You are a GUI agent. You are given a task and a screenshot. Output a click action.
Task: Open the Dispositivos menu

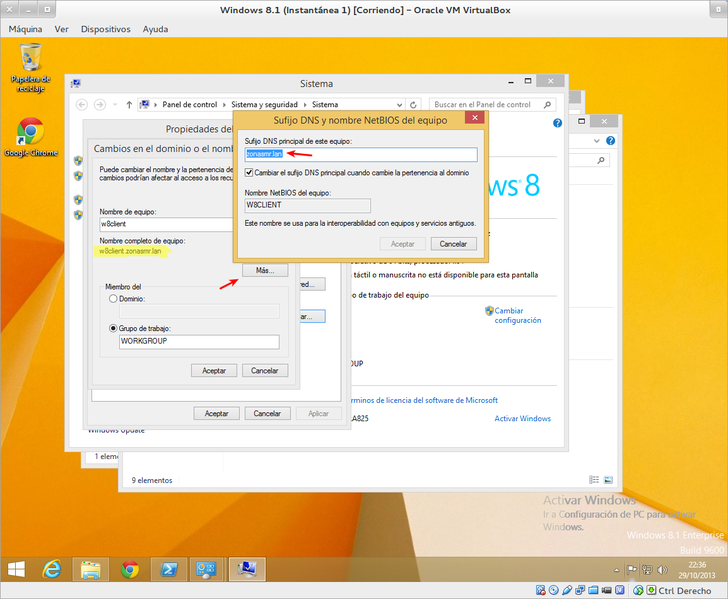(105, 29)
